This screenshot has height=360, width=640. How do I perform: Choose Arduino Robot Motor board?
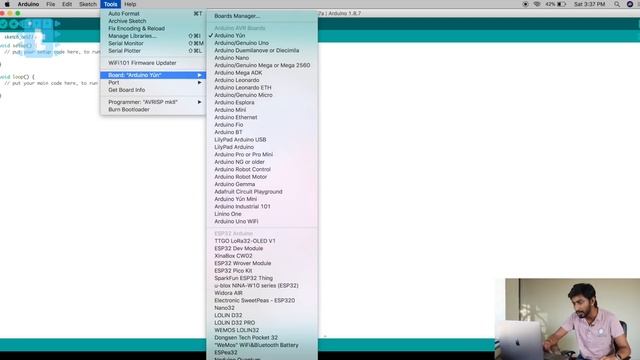(262, 177)
